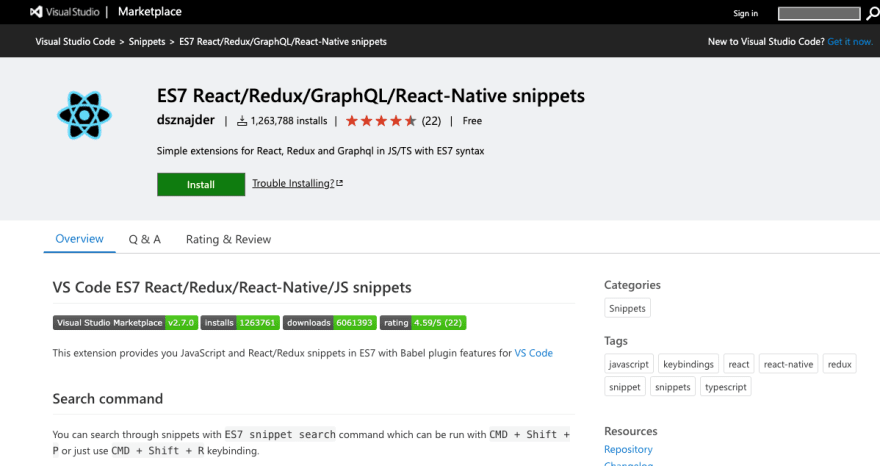
Task: Click the '1,263,788 installs' text
Action: [x=288, y=121]
